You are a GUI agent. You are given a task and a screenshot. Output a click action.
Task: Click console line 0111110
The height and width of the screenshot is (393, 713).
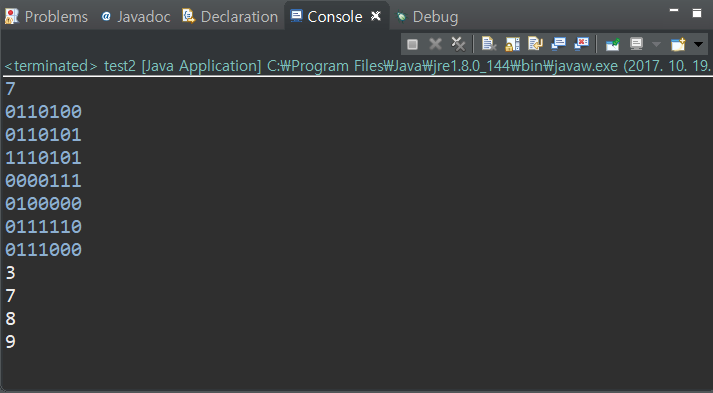tap(43, 227)
